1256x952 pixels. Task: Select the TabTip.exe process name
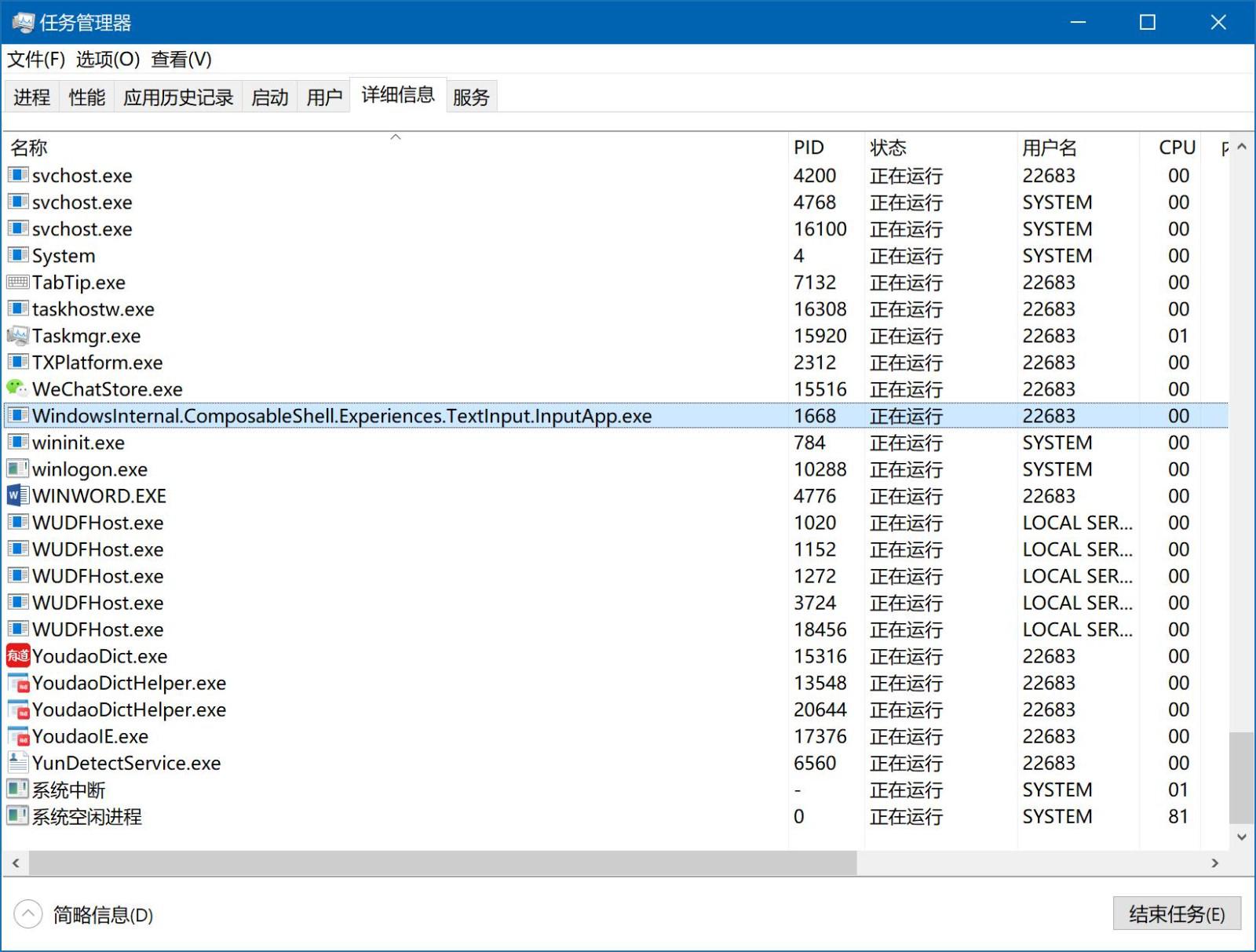click(78, 283)
